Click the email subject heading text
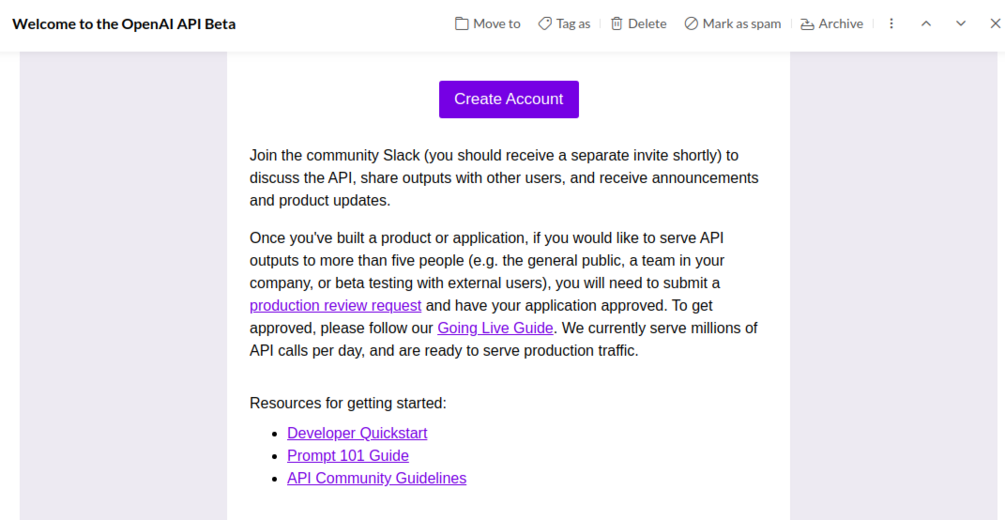The image size is (1005, 520). [124, 24]
